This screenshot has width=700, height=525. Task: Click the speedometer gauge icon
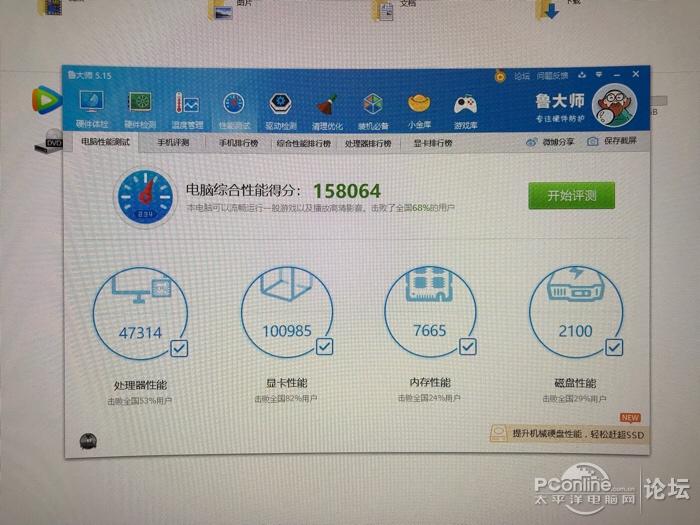tap(145, 197)
